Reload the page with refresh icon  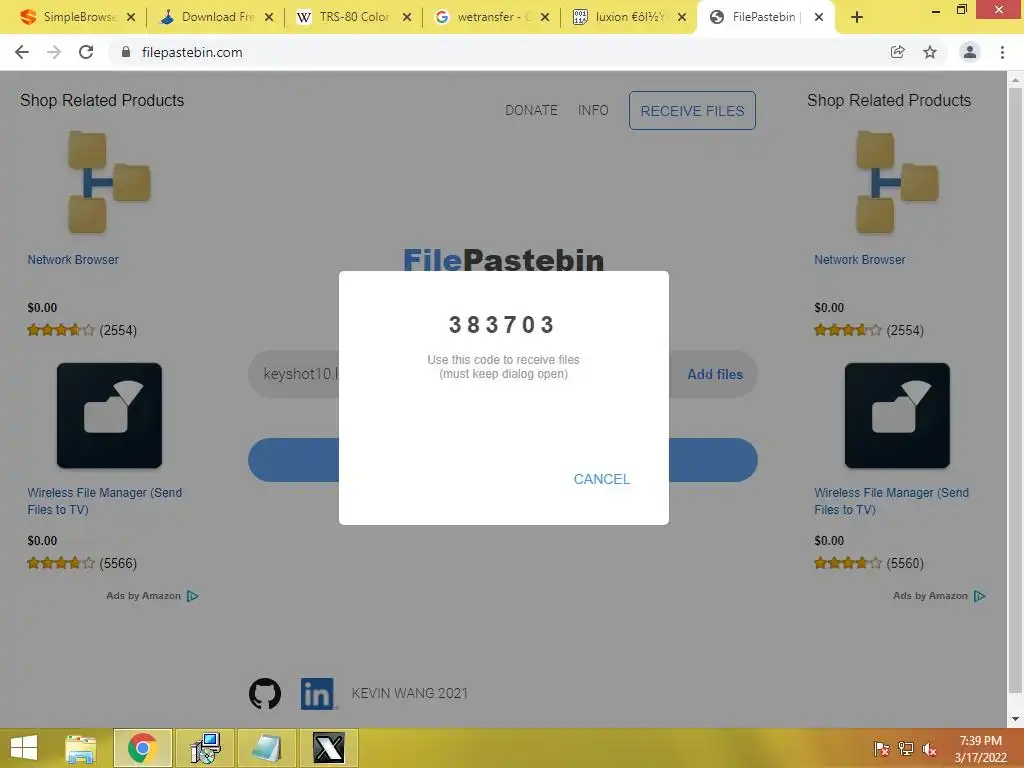[x=86, y=52]
